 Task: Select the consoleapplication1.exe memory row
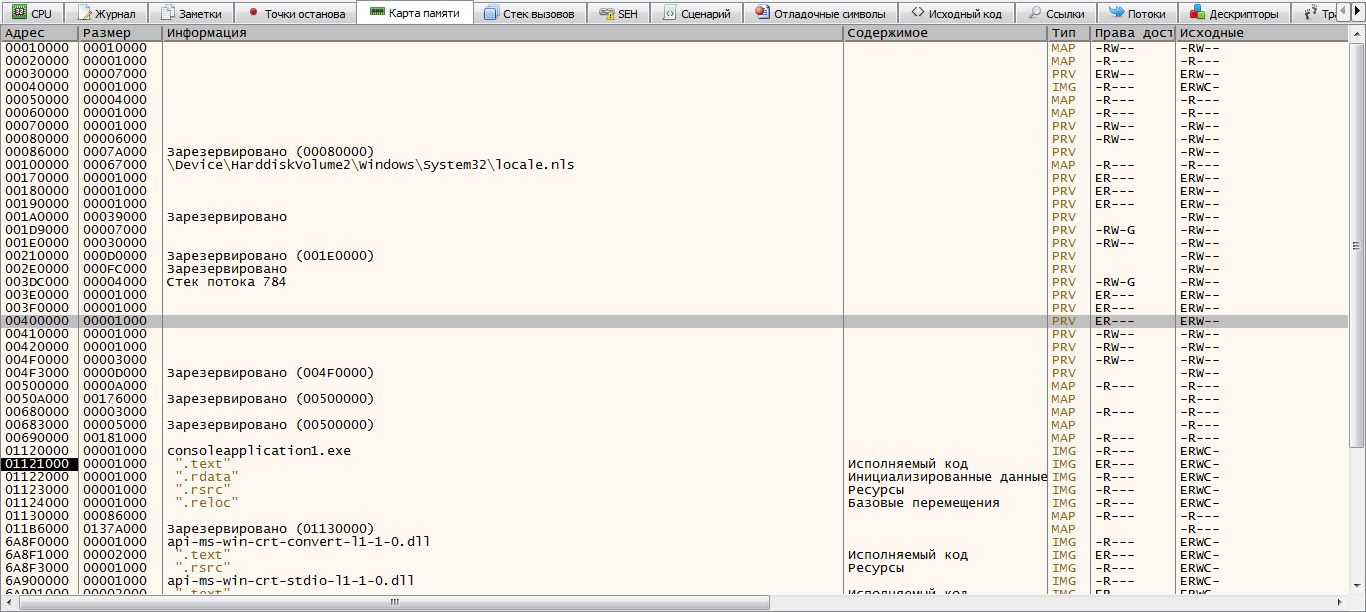(x=258, y=451)
